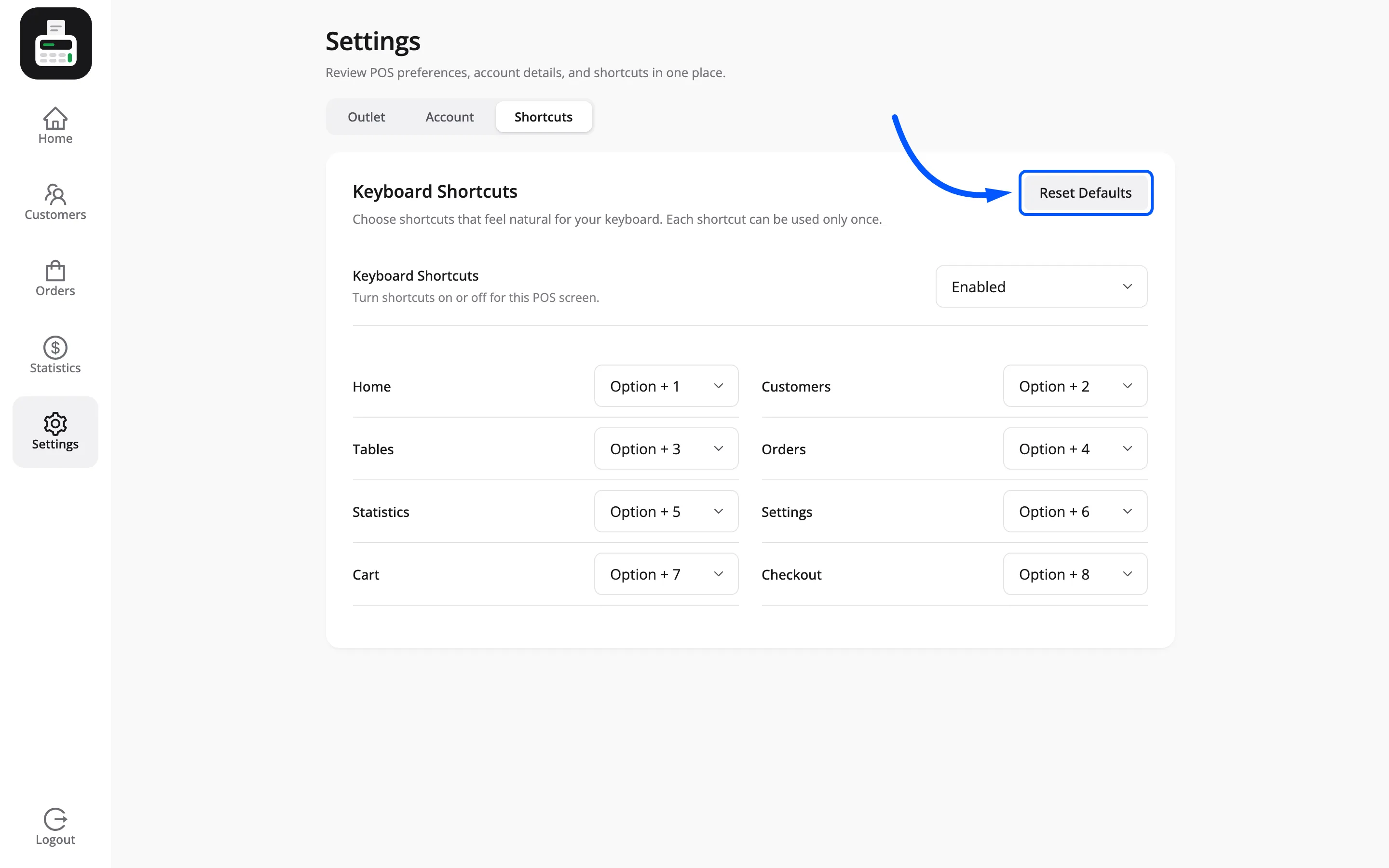Open the Home shortcut dropdown
This screenshot has height=868, width=1389.
tap(666, 386)
